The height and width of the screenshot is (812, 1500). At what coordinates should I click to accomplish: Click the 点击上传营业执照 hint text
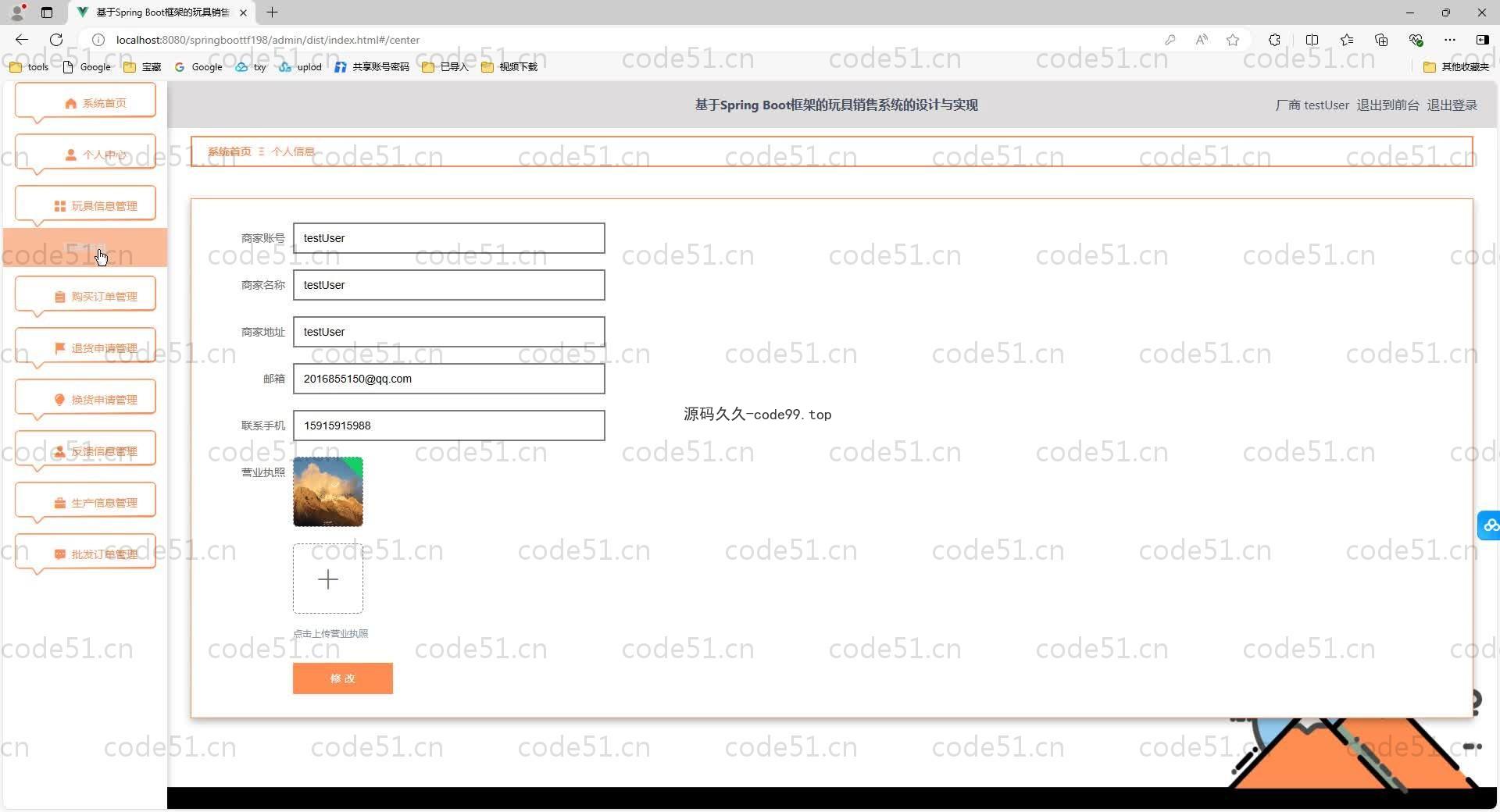click(x=330, y=633)
